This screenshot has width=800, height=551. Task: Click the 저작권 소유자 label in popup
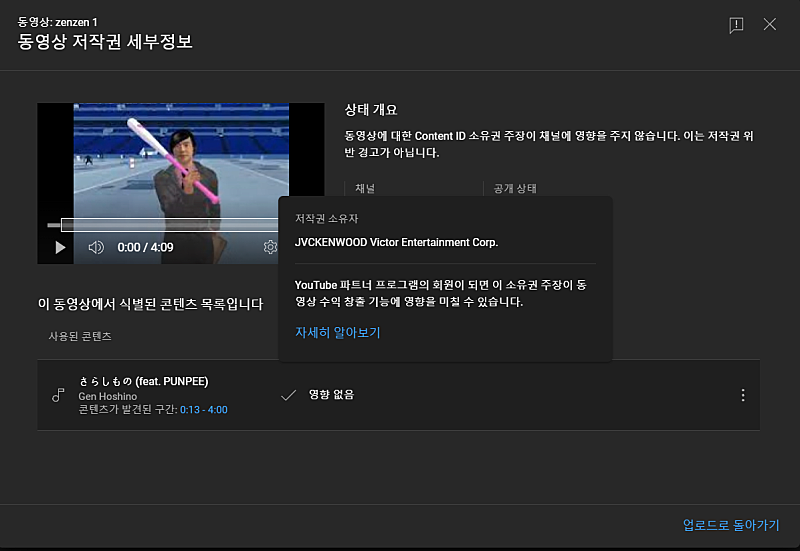[x=327, y=218]
